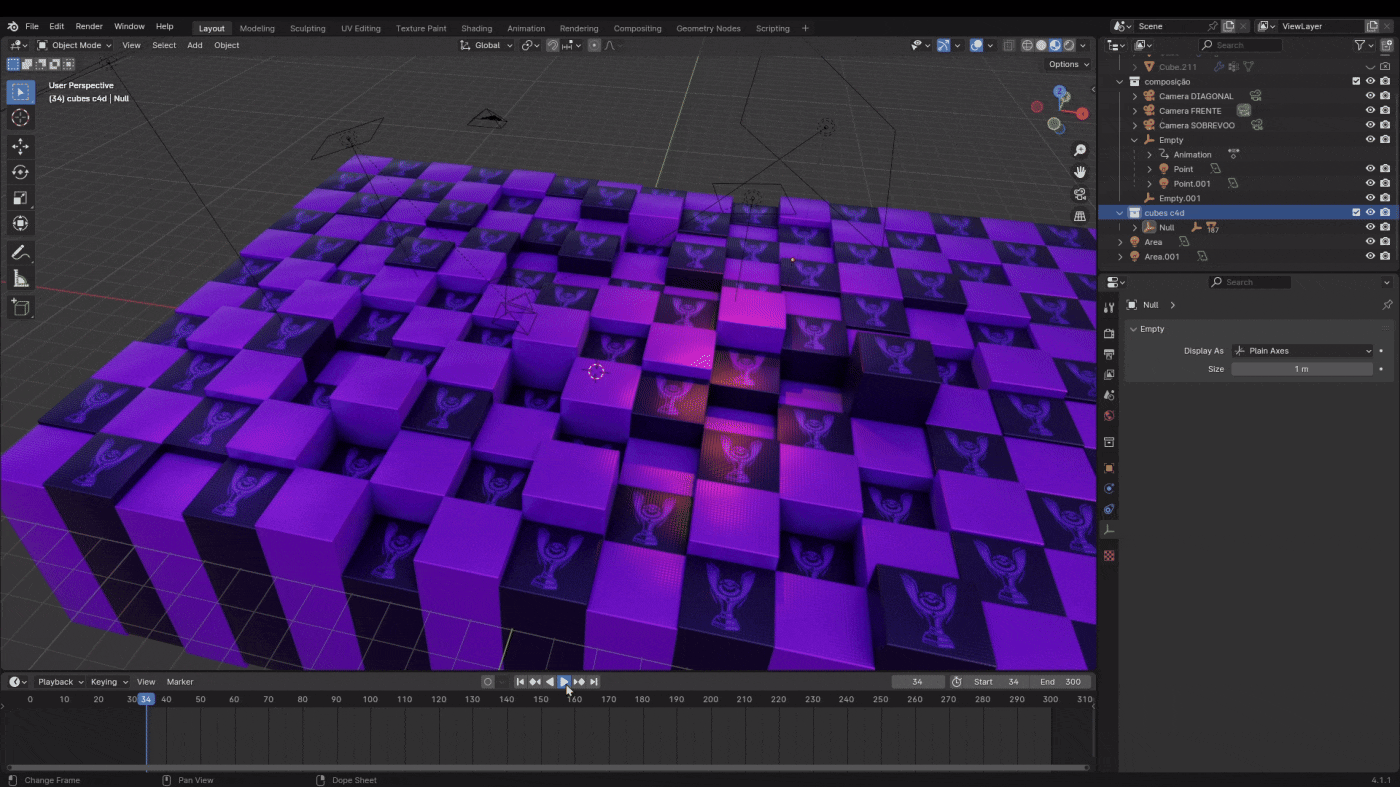The image size is (1400, 787).
Task: Hide Camera FRENTE in the viewport
Action: point(1370,111)
